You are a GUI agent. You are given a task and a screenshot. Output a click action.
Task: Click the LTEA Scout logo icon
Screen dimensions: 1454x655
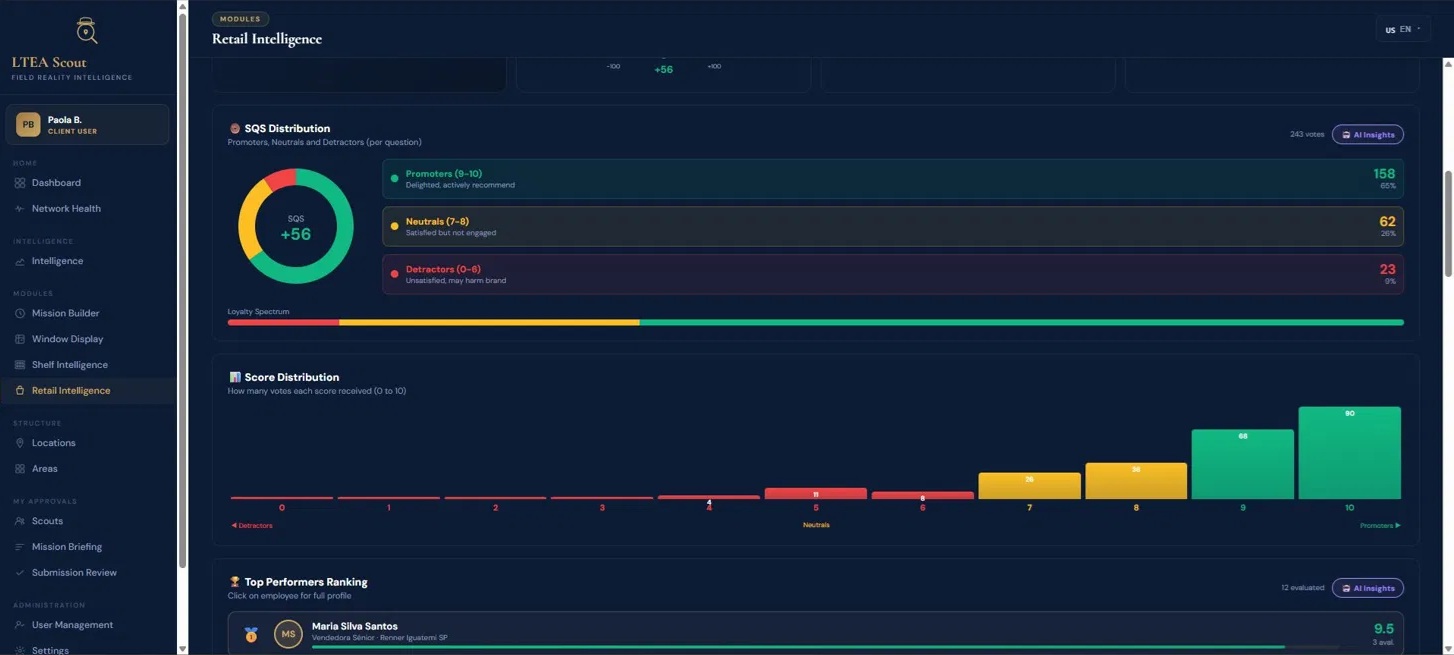pos(87,31)
